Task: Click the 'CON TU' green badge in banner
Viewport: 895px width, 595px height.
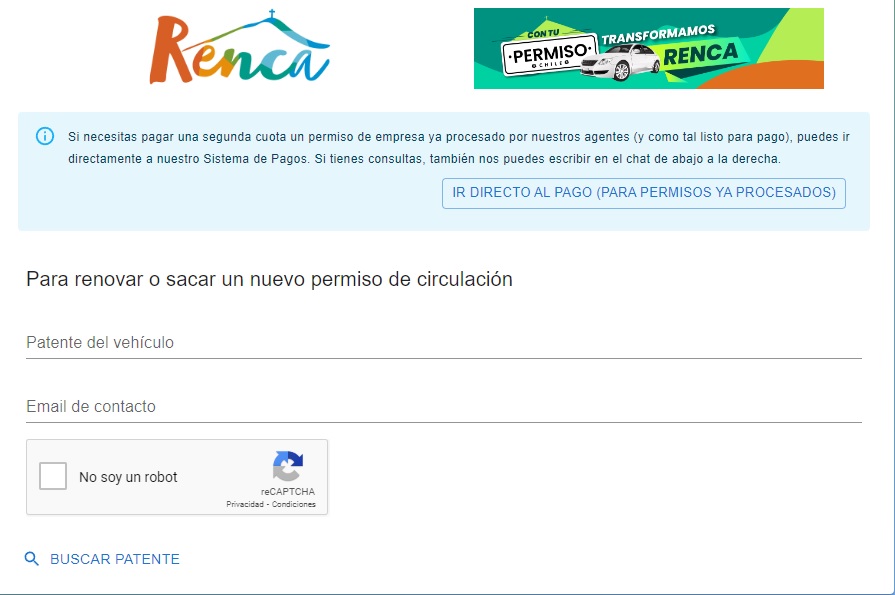Action: 541,32
